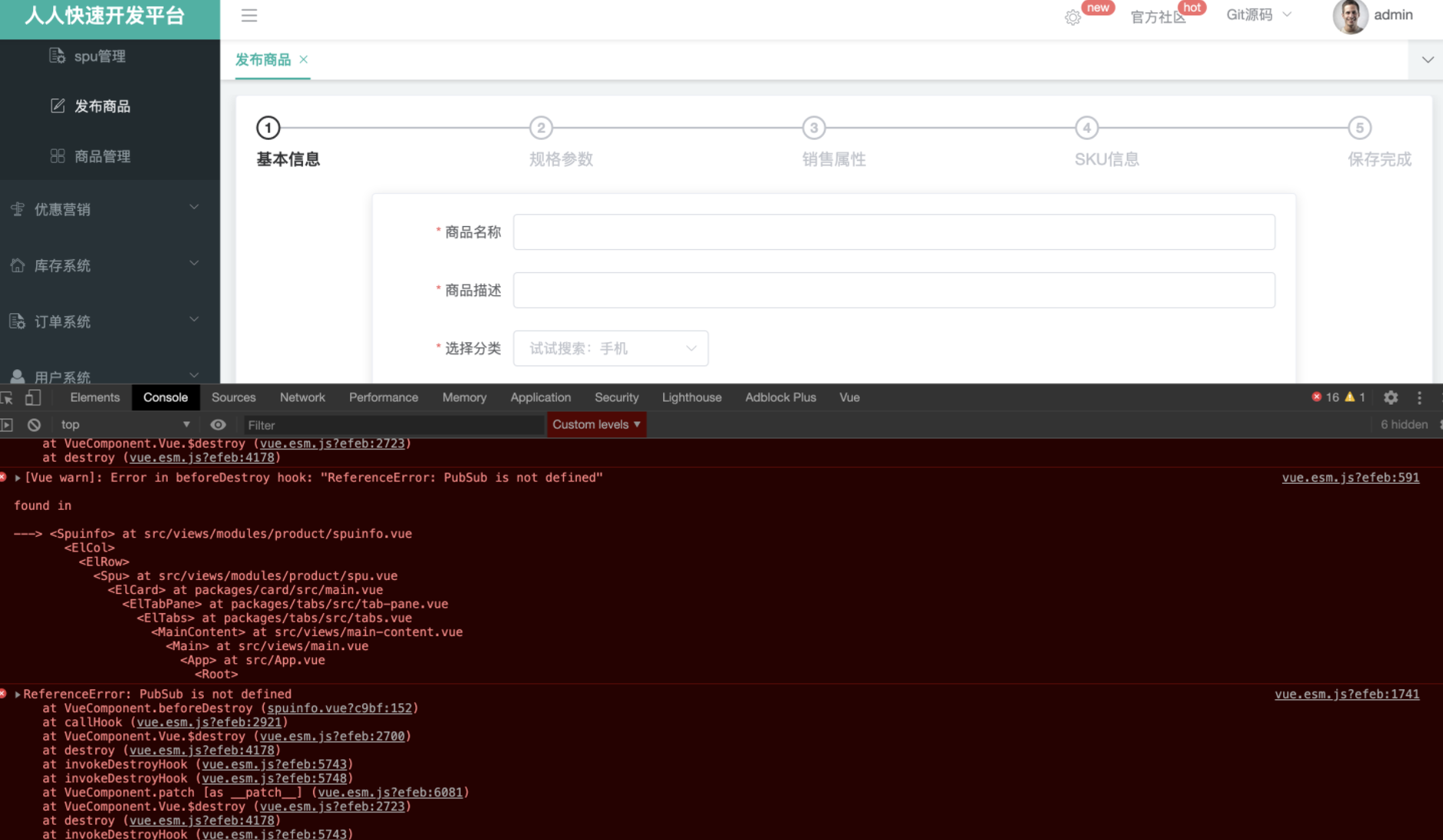Click the DevTools inspect element icon
This screenshot has width=1443, height=840.
coord(8,398)
